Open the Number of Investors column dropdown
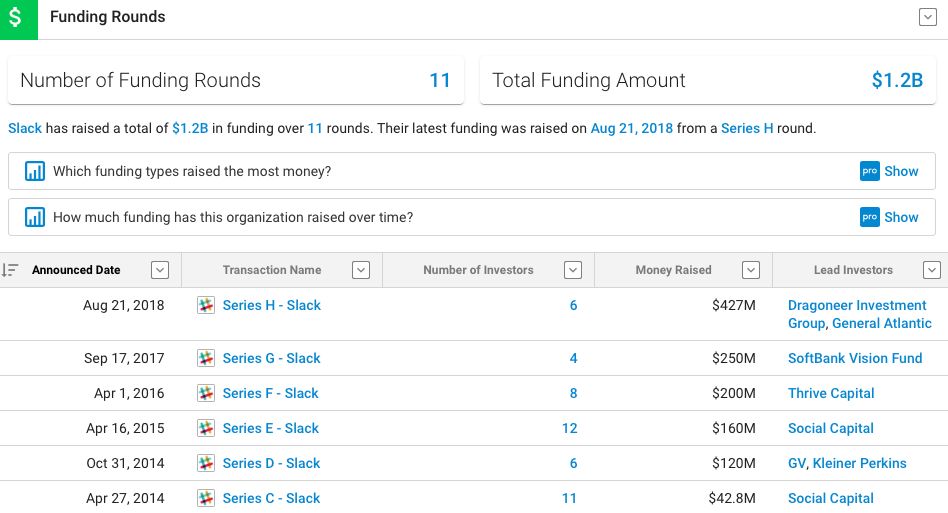 pos(573,270)
